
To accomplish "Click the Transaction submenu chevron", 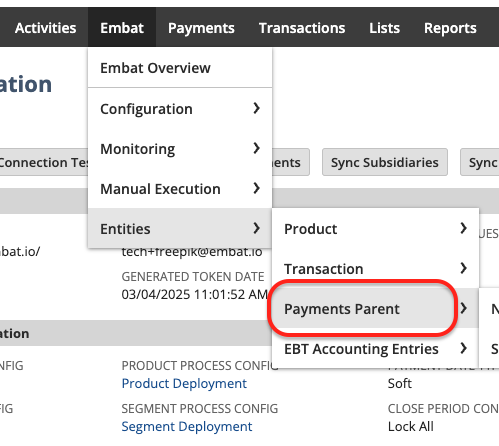I will pos(463,268).
